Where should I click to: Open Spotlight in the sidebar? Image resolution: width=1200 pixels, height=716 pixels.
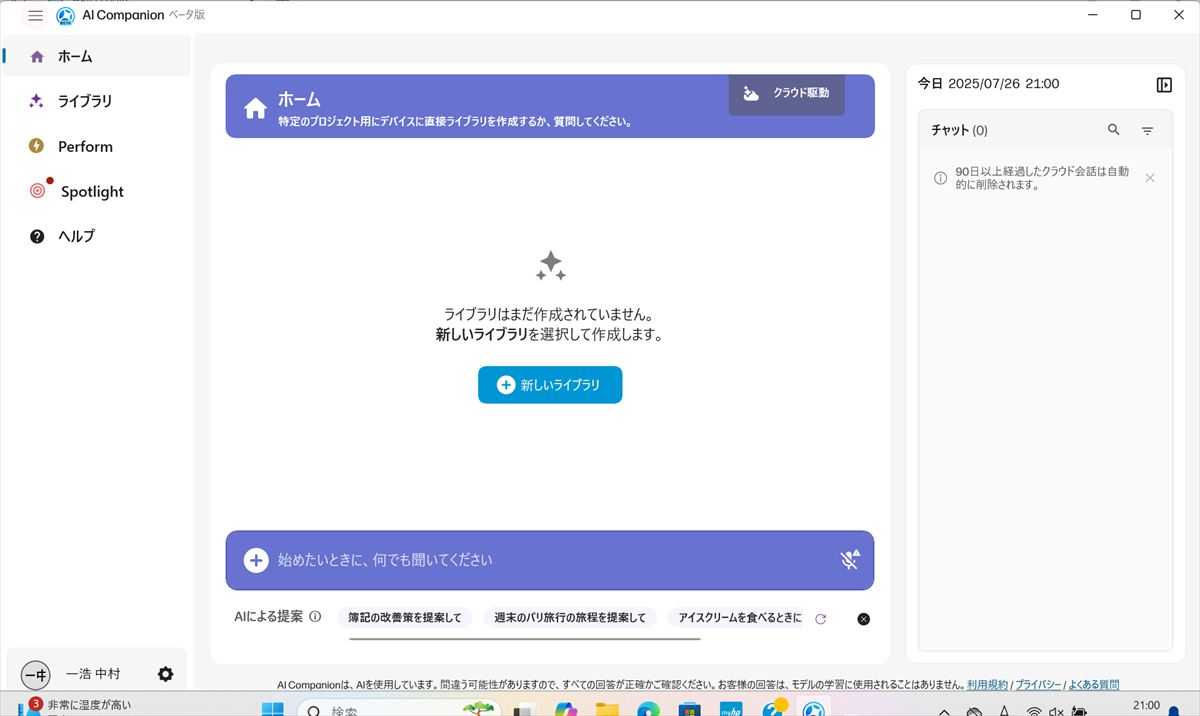click(x=97, y=191)
